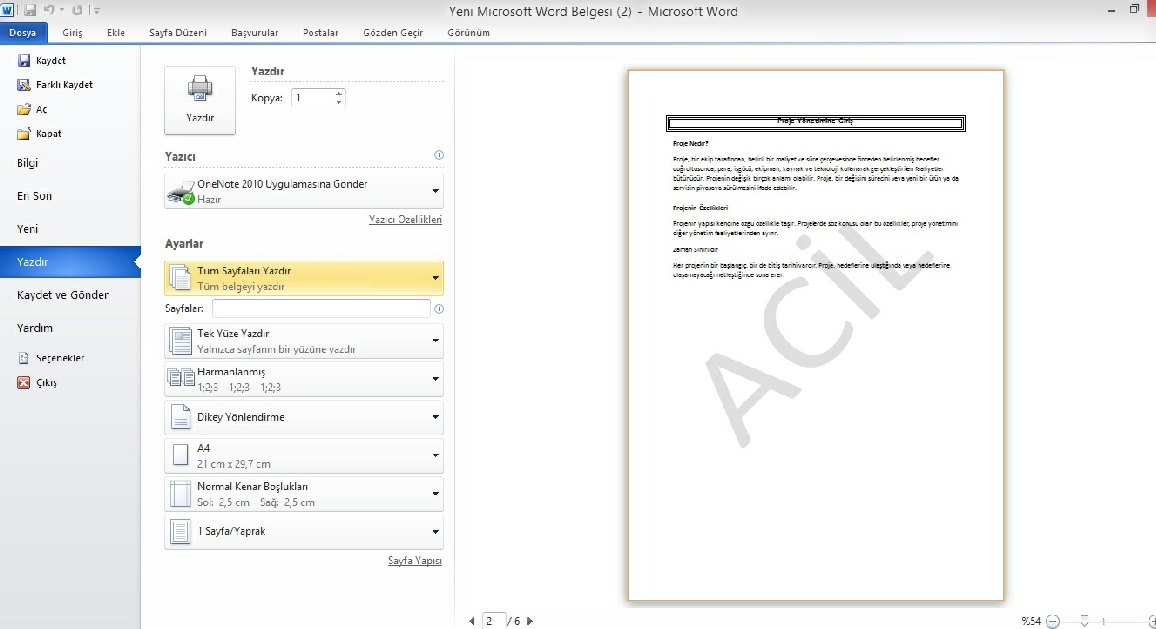Open the Yazıcı Özellikleri link
Image resolution: width=1156 pixels, height=629 pixels.
click(x=405, y=219)
